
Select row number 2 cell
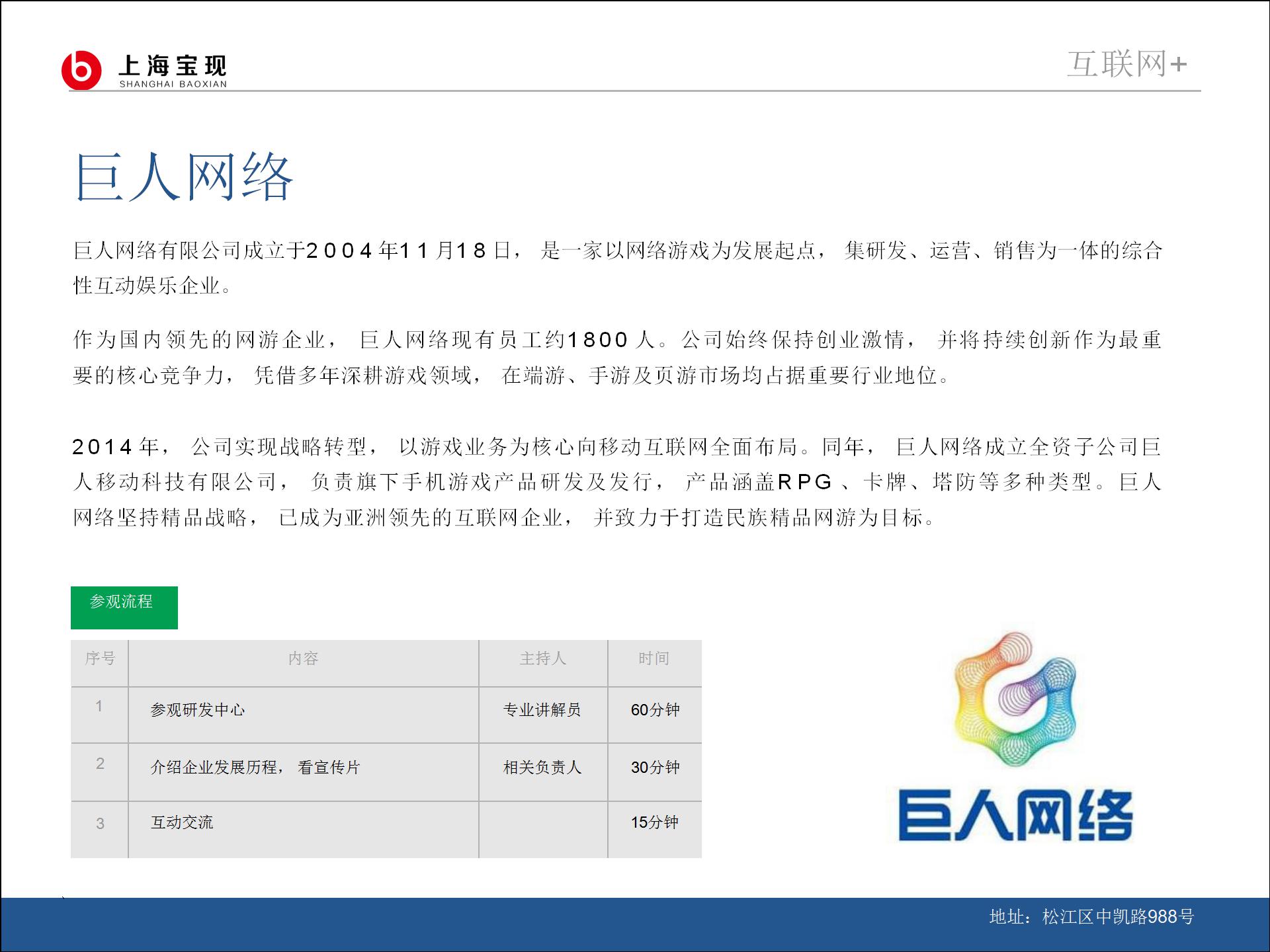tap(100, 772)
